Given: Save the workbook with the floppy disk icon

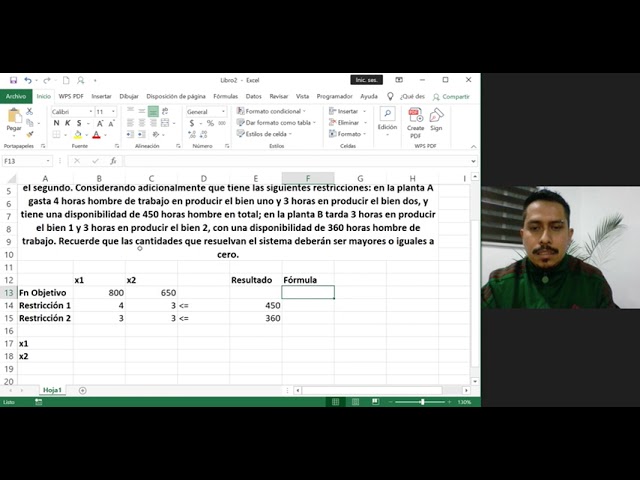Looking at the screenshot, I should coord(13,80).
